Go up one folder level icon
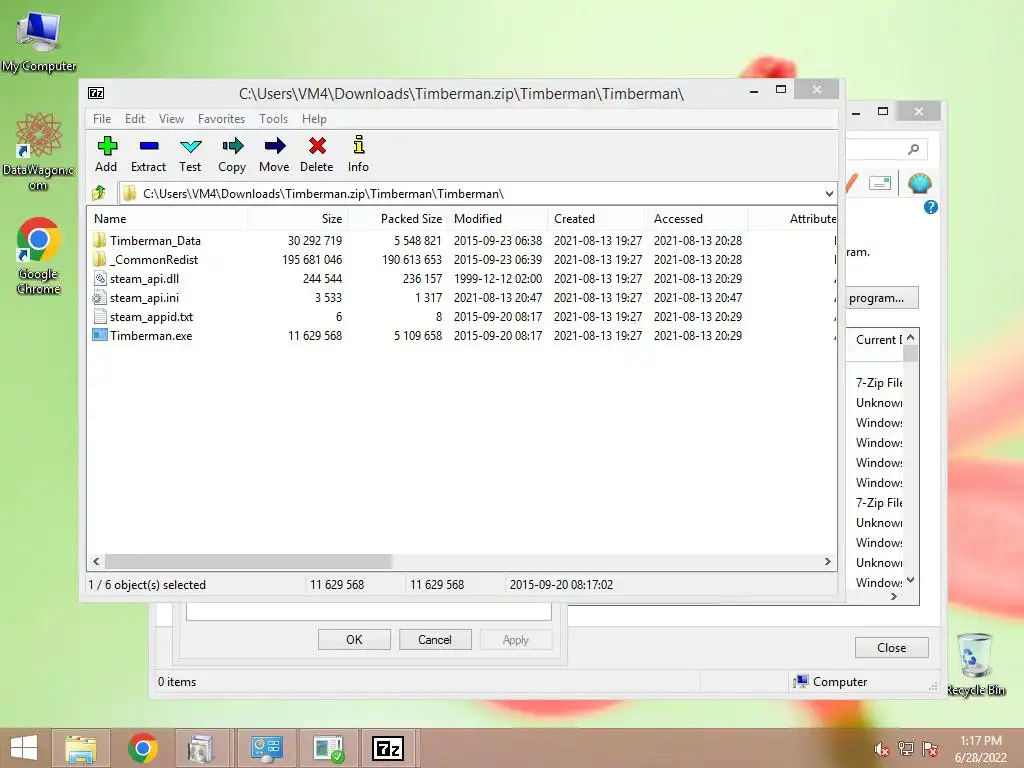 [x=99, y=193]
